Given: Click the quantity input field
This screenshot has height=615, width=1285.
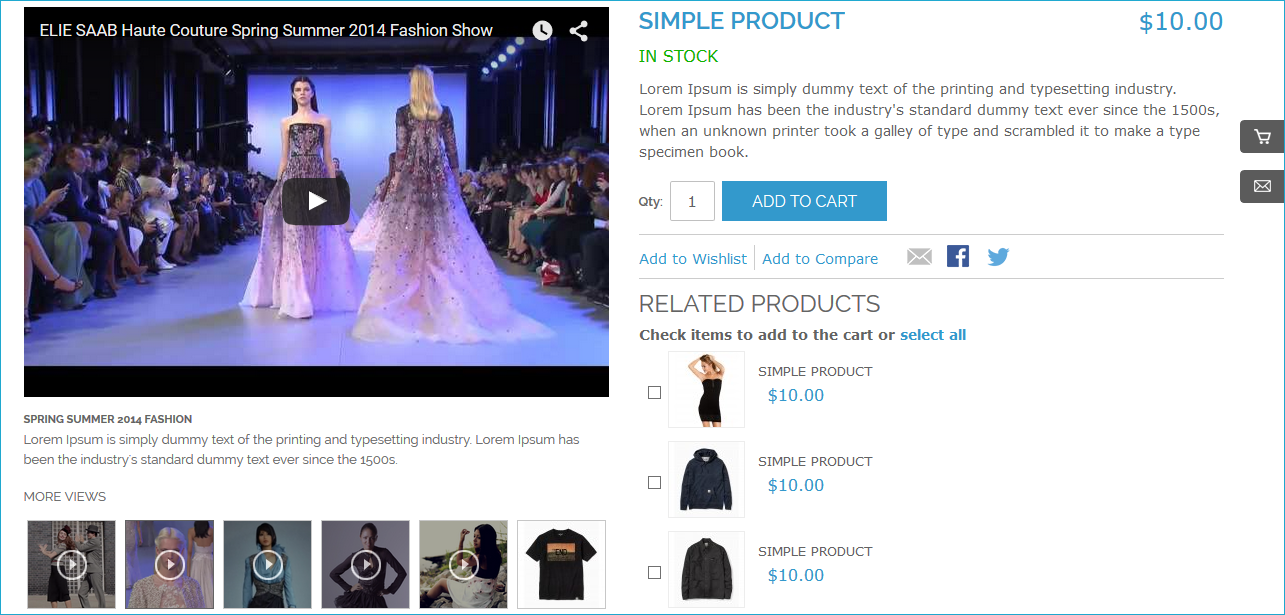Looking at the screenshot, I should point(692,201).
